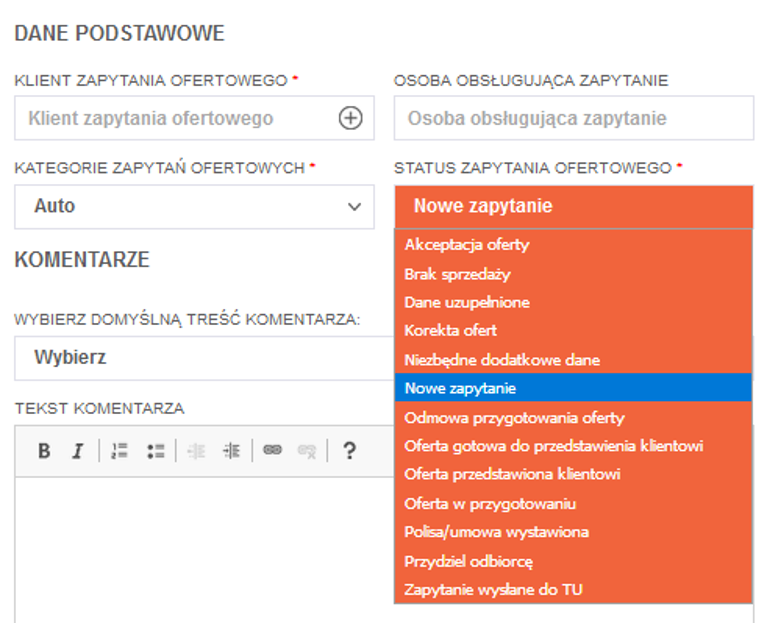Click the plus icon to add client
The image size is (767, 623).
click(x=350, y=118)
